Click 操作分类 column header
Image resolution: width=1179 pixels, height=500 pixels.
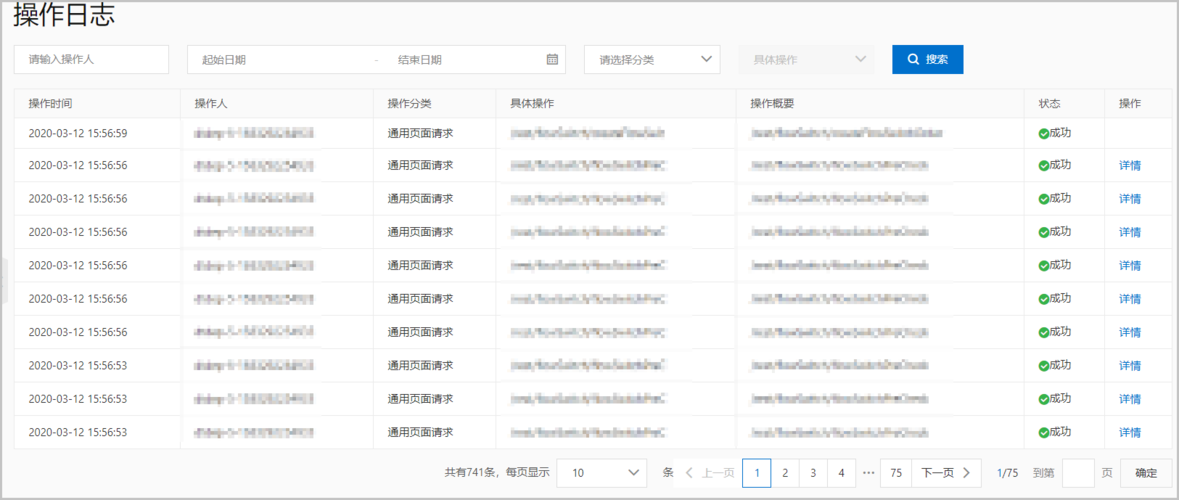coord(409,103)
